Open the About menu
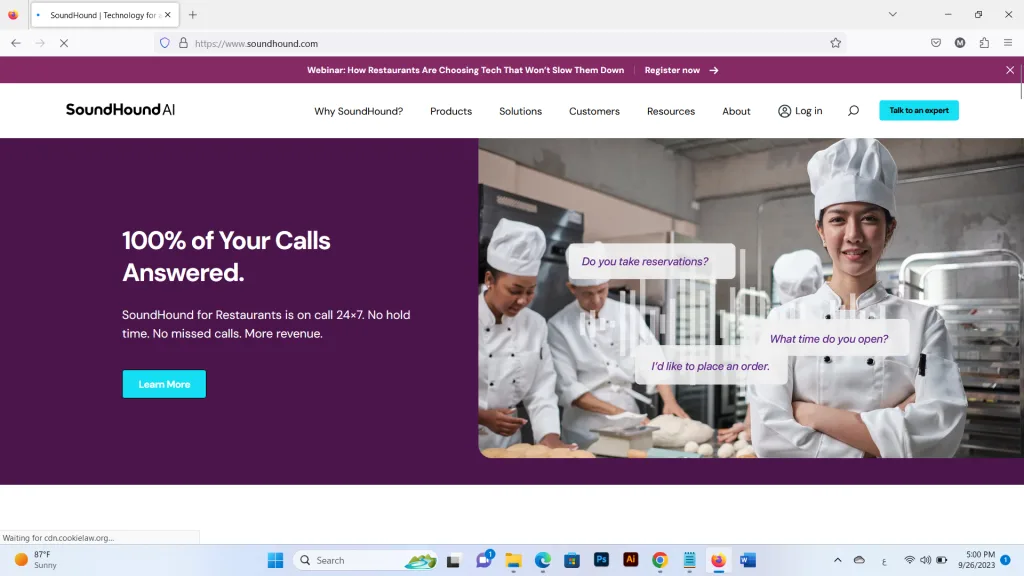 (736, 111)
